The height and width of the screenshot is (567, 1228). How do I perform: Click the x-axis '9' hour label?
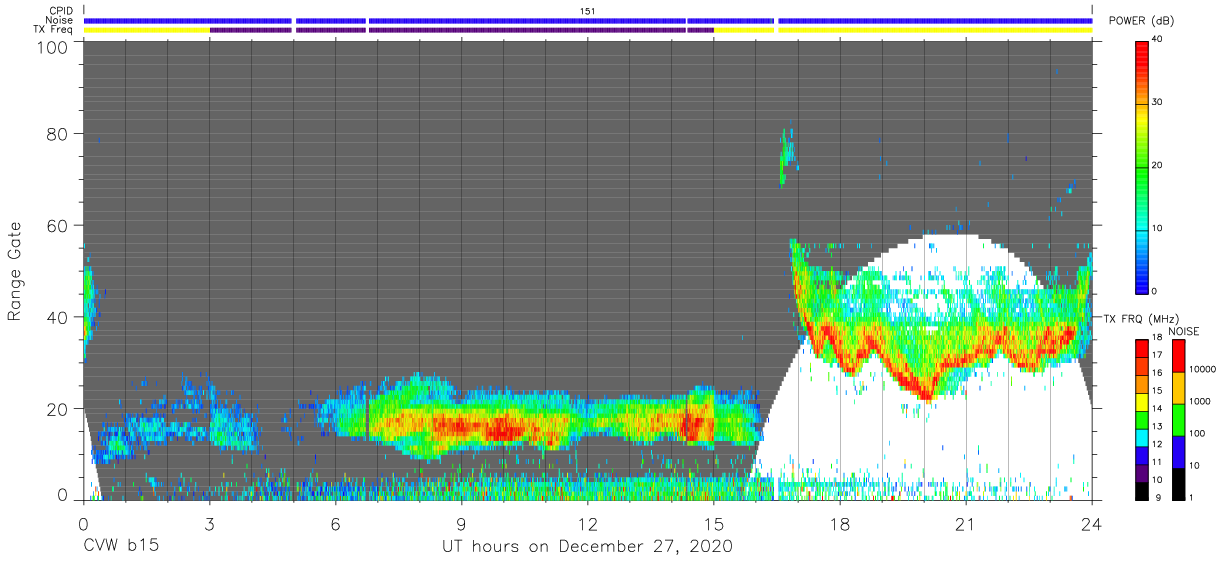(x=461, y=523)
